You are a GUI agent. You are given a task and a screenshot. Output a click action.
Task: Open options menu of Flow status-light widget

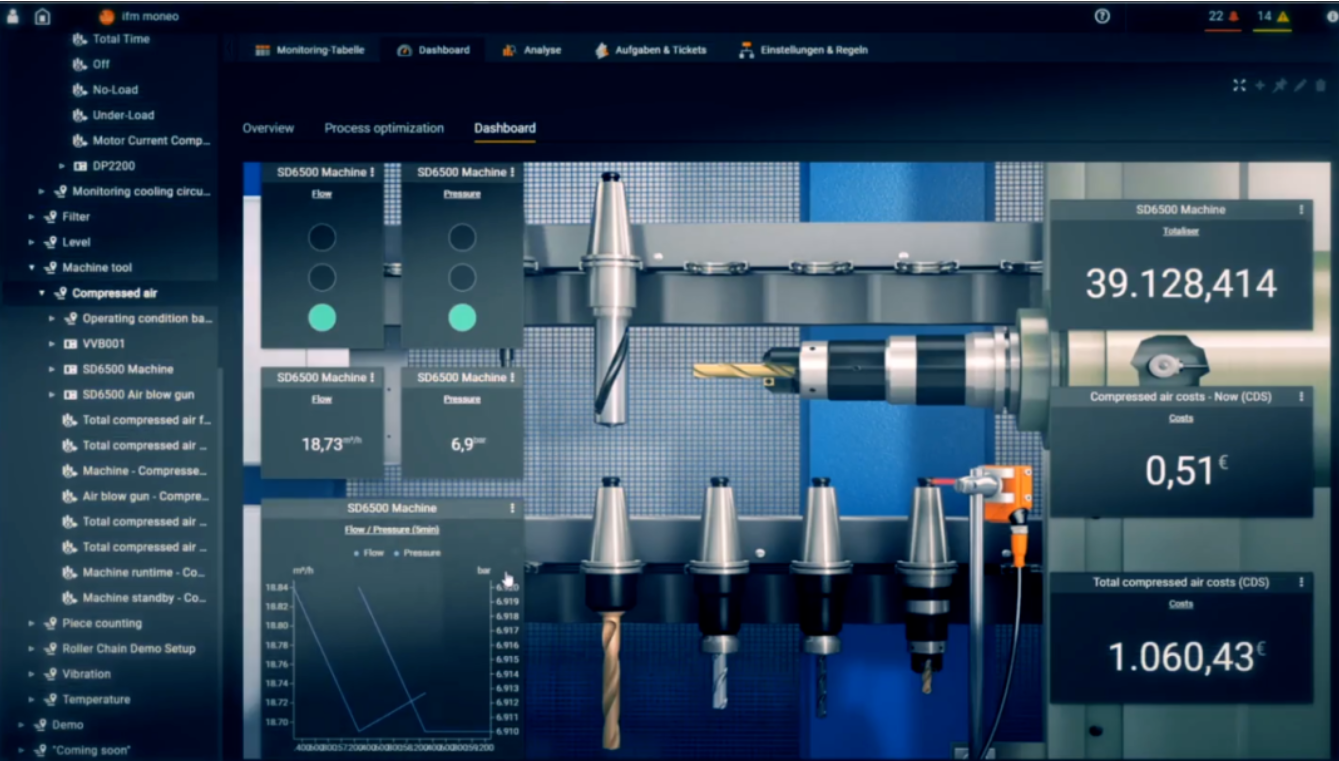pyautogui.click(x=372, y=173)
